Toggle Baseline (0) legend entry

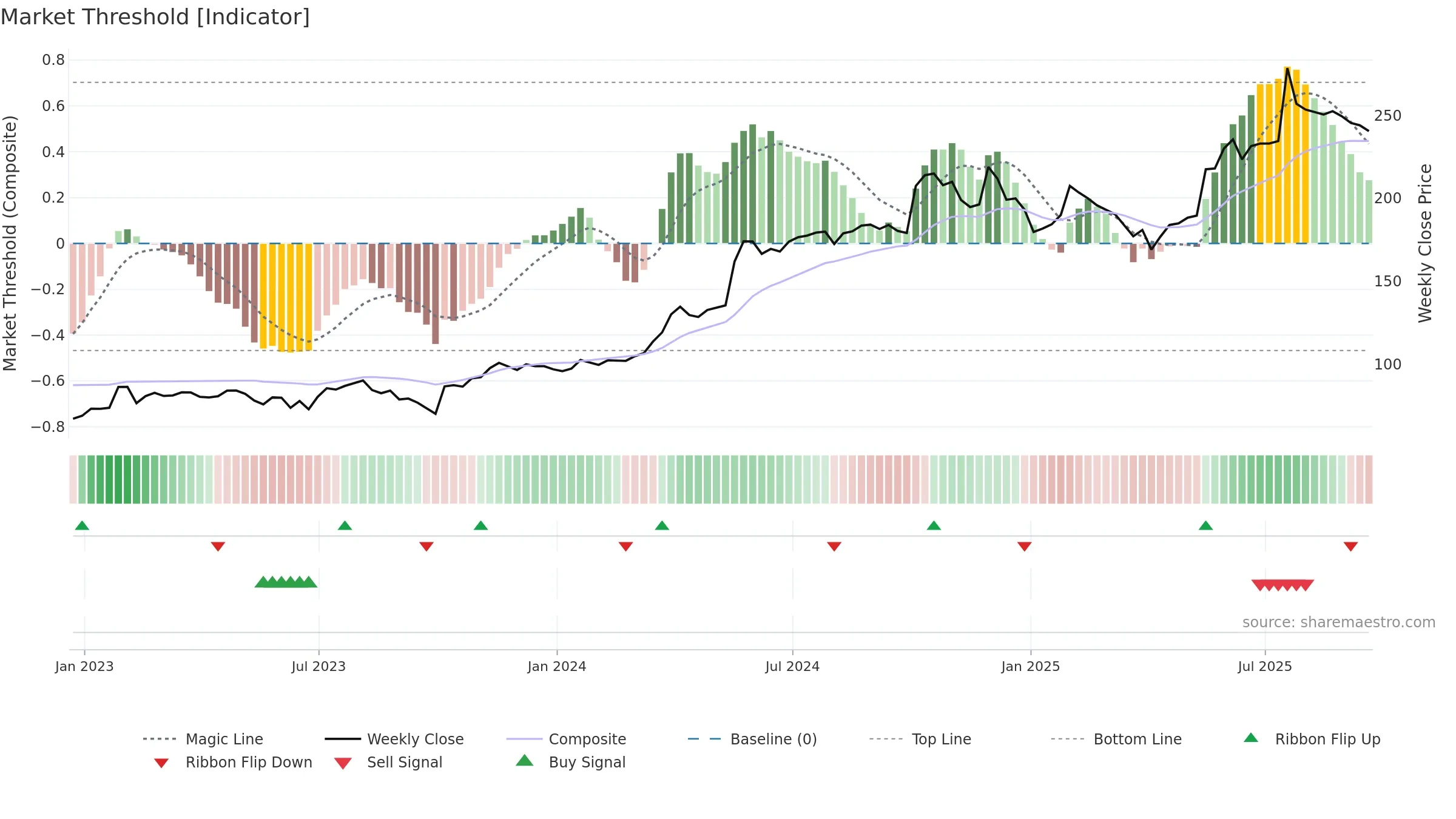(752, 739)
